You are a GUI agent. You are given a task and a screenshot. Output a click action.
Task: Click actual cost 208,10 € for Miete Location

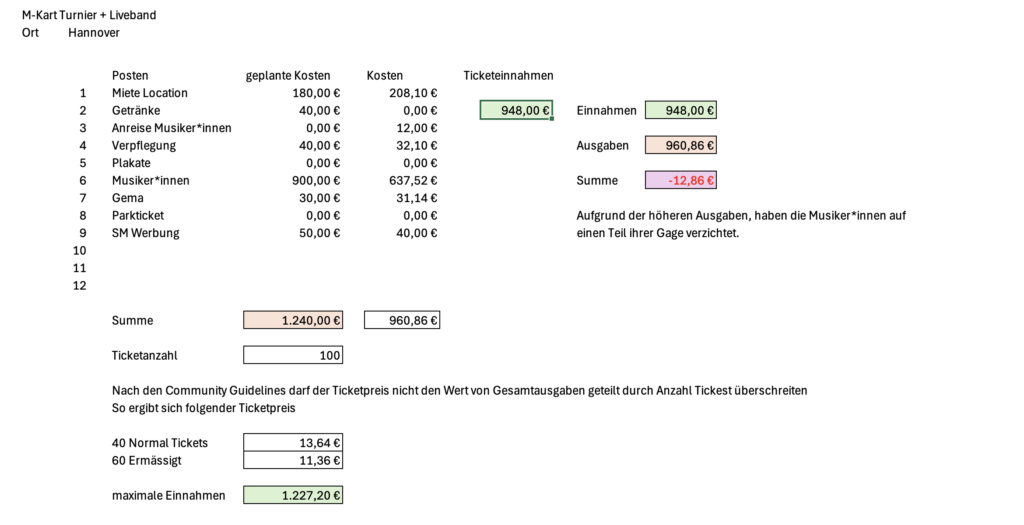[413, 93]
